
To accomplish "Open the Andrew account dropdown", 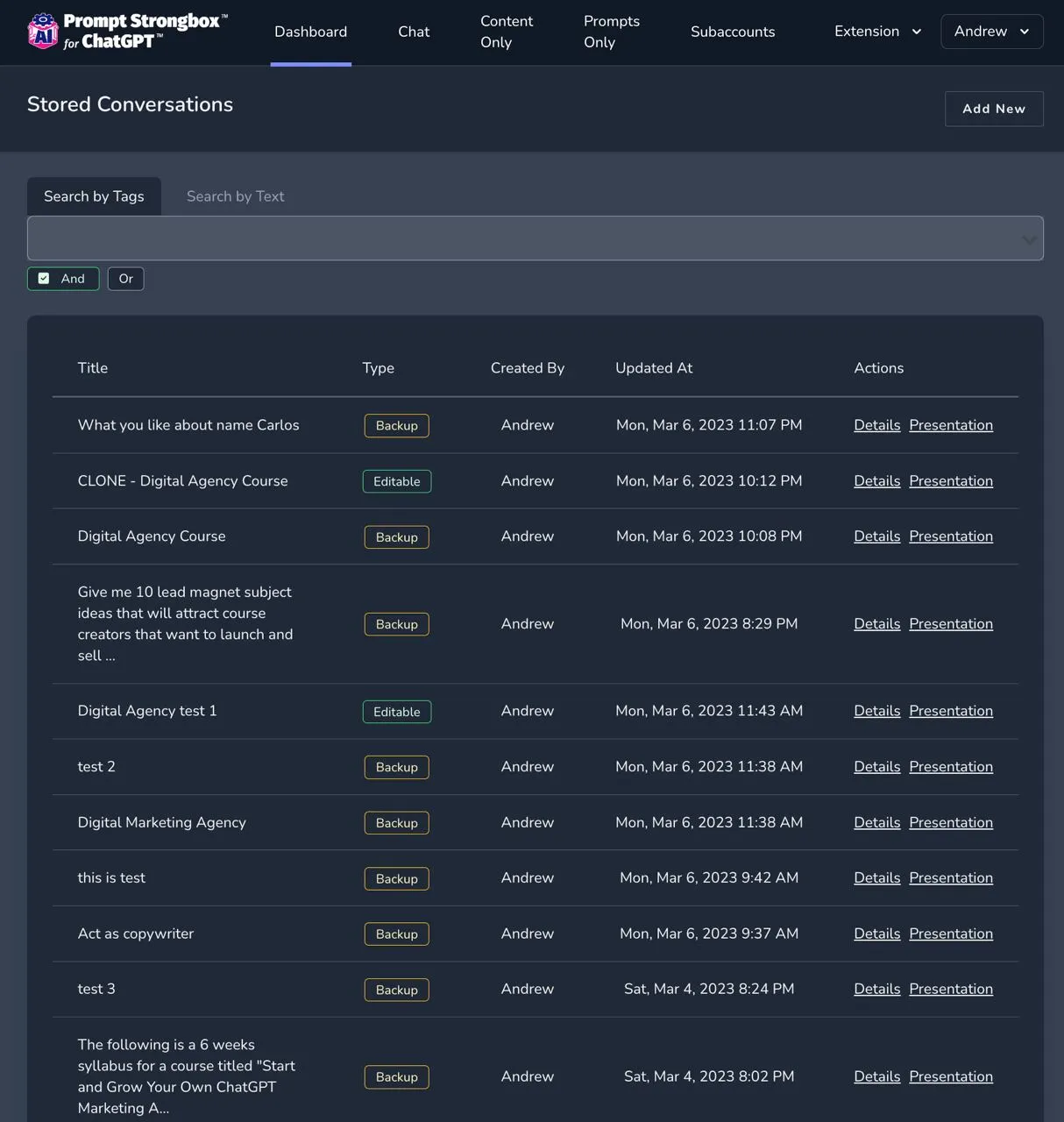I will 991,32.
